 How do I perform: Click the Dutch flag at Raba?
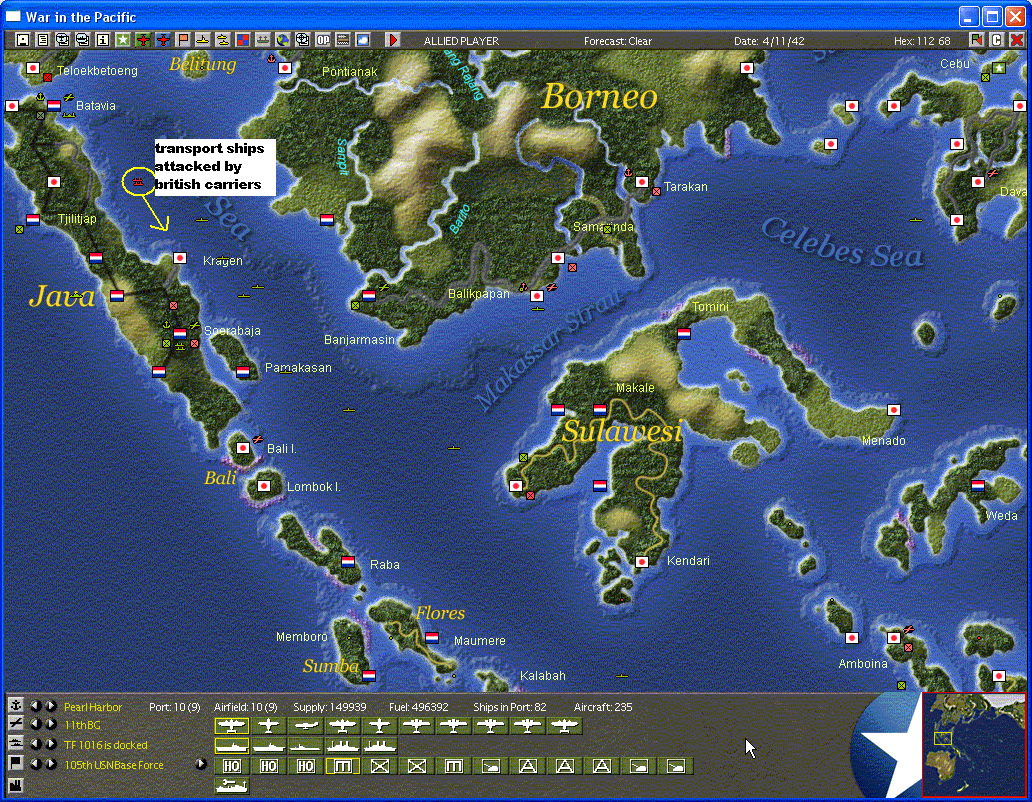(348, 562)
